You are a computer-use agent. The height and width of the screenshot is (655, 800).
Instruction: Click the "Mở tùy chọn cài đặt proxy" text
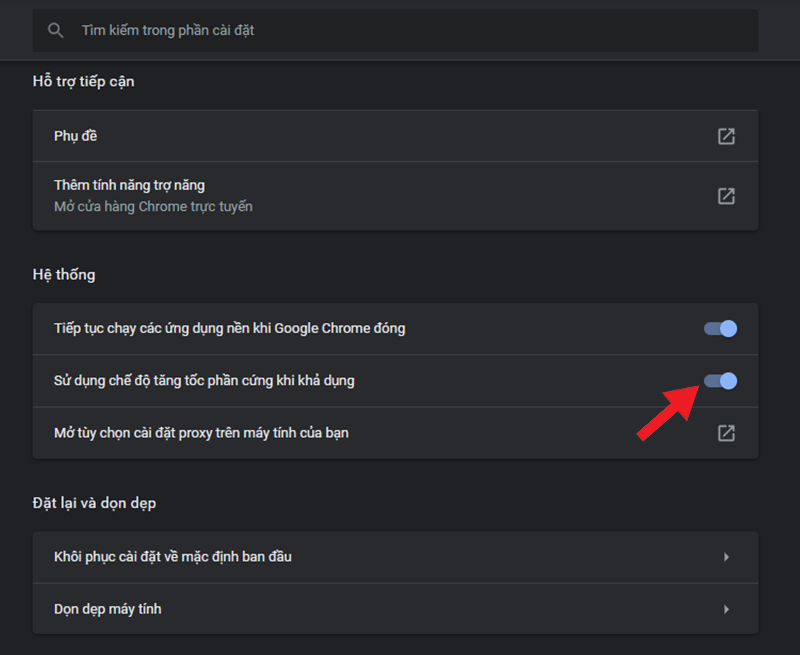[x=201, y=433]
